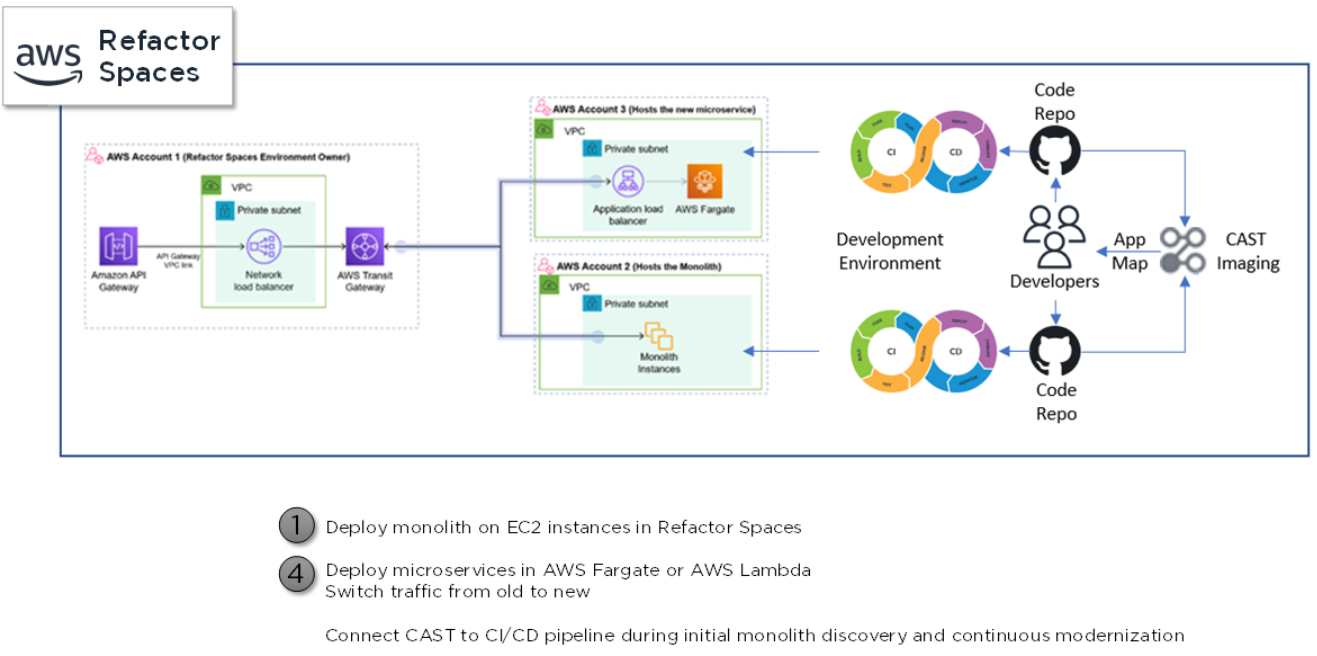Select the Developers people icon
Screen dimensions: 1317x656
[1054, 236]
